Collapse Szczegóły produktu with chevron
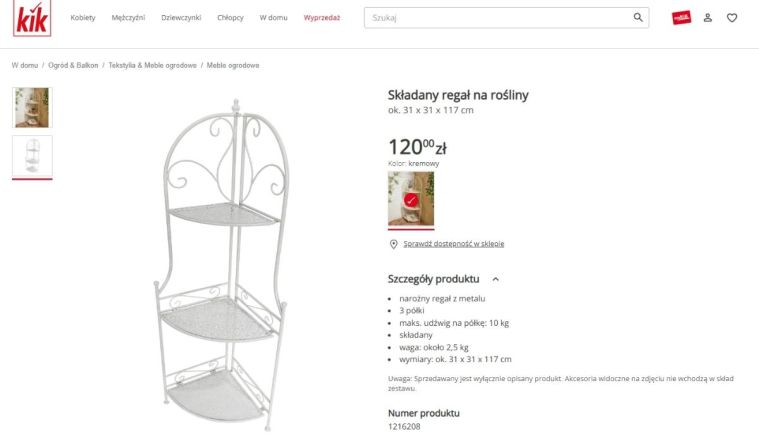The width and height of the screenshot is (759, 443). (x=496, y=279)
